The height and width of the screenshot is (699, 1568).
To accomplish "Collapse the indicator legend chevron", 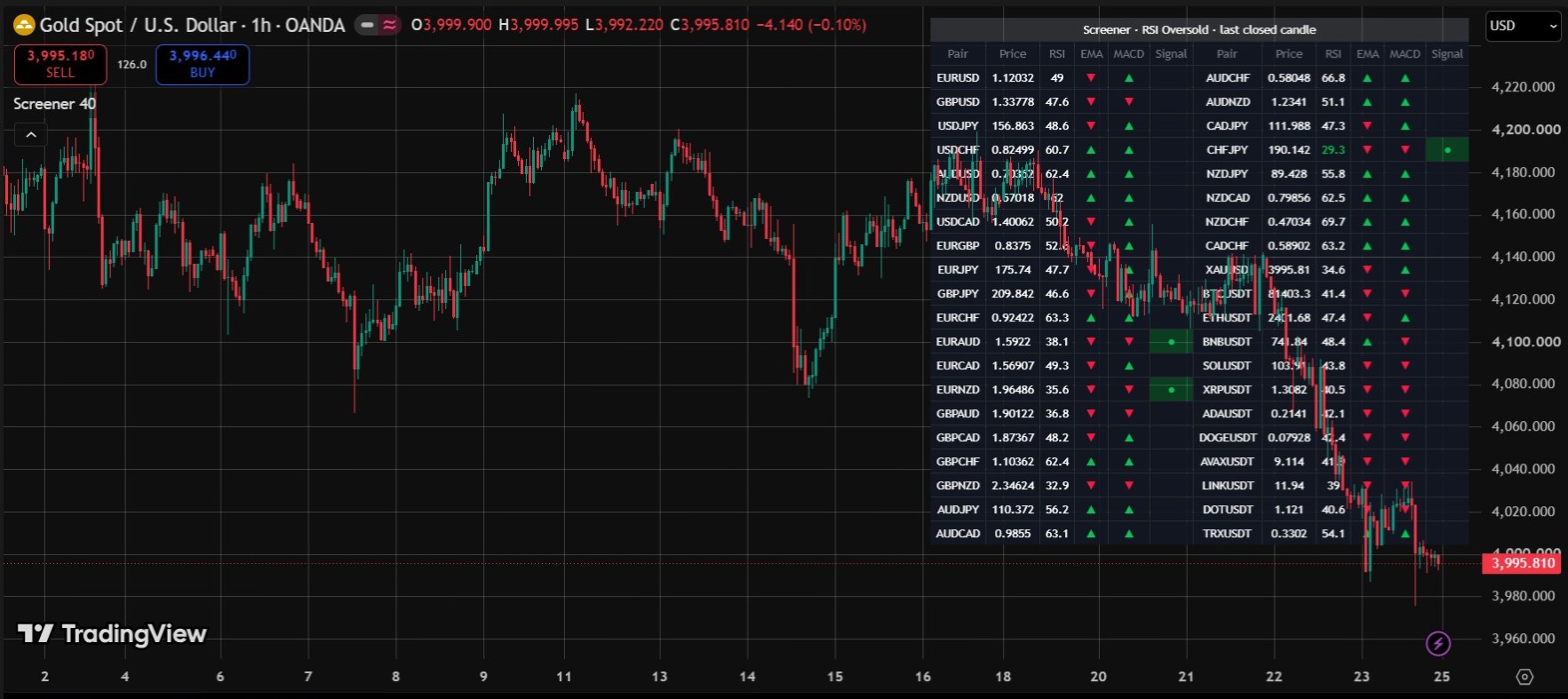I will click(x=31, y=135).
